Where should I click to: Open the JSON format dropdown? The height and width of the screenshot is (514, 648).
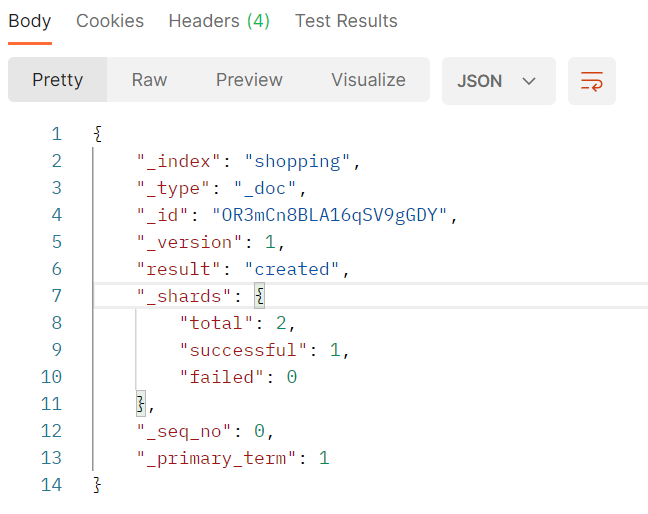pyautogui.click(x=498, y=81)
